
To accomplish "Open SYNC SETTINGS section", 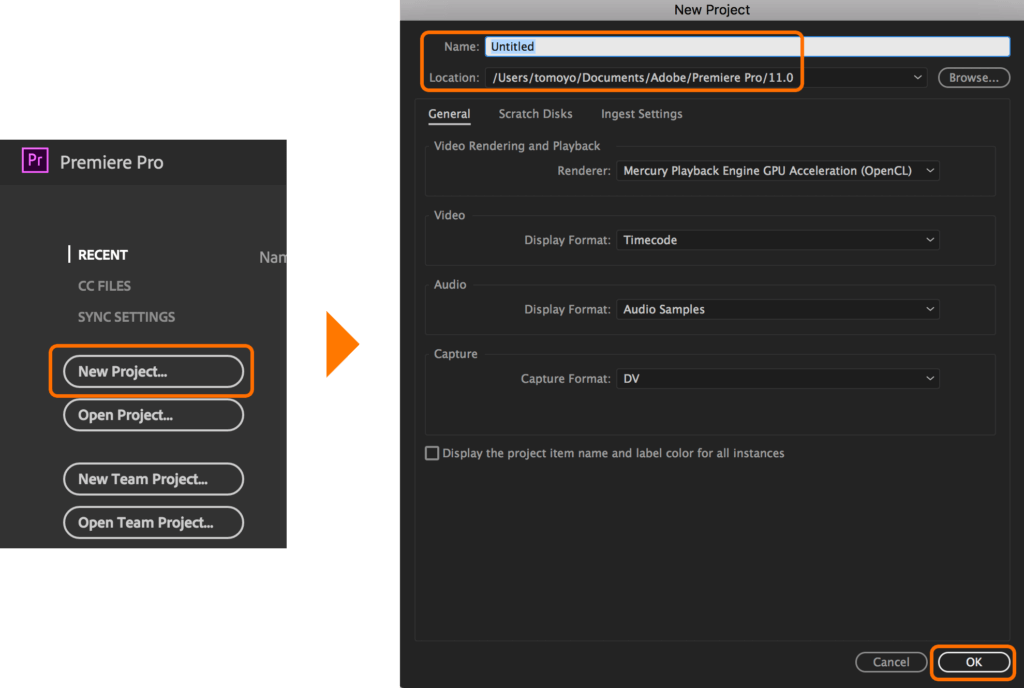I will 126,317.
